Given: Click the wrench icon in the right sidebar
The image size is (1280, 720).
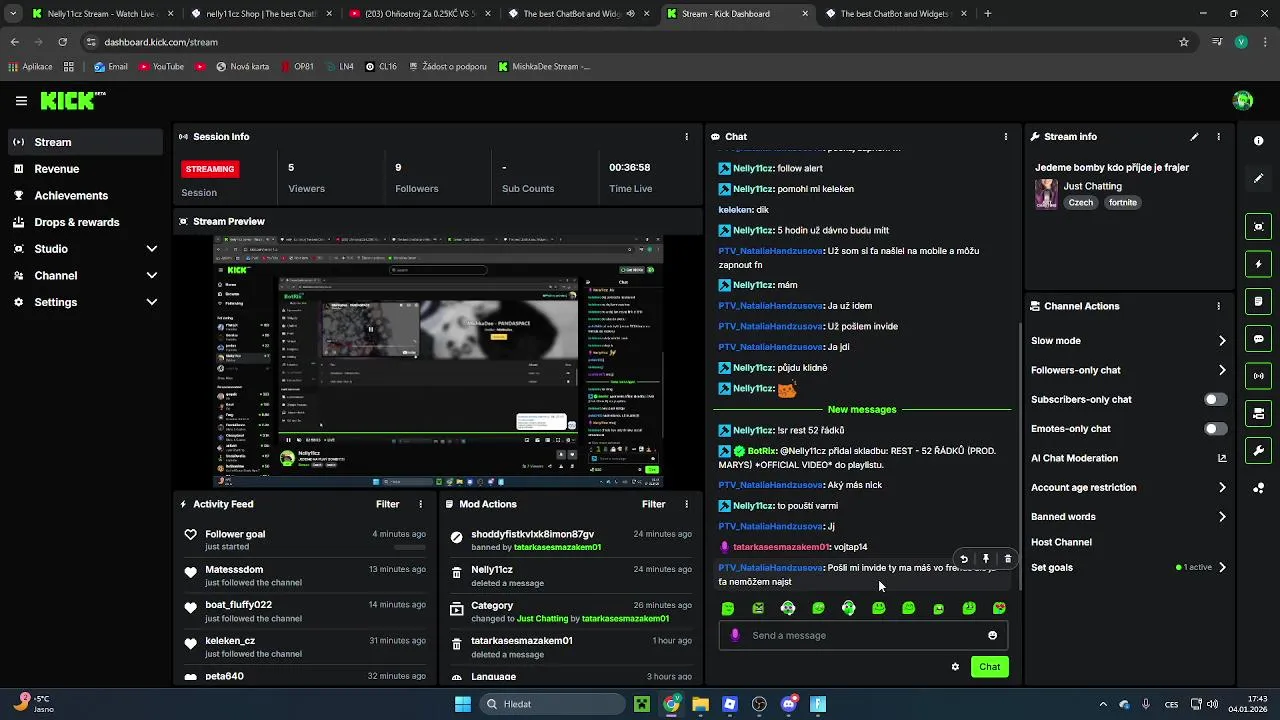Looking at the screenshot, I should tap(1258, 451).
